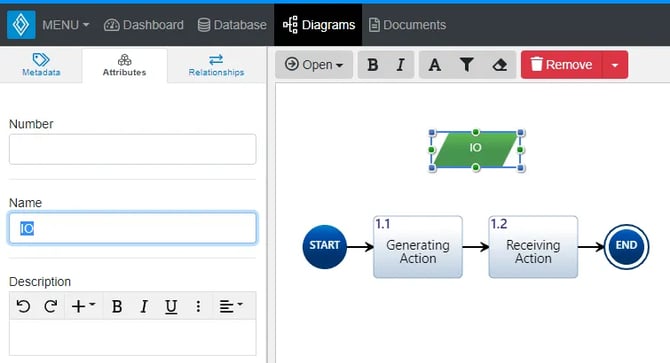Select the font color A icon

pos(435,65)
